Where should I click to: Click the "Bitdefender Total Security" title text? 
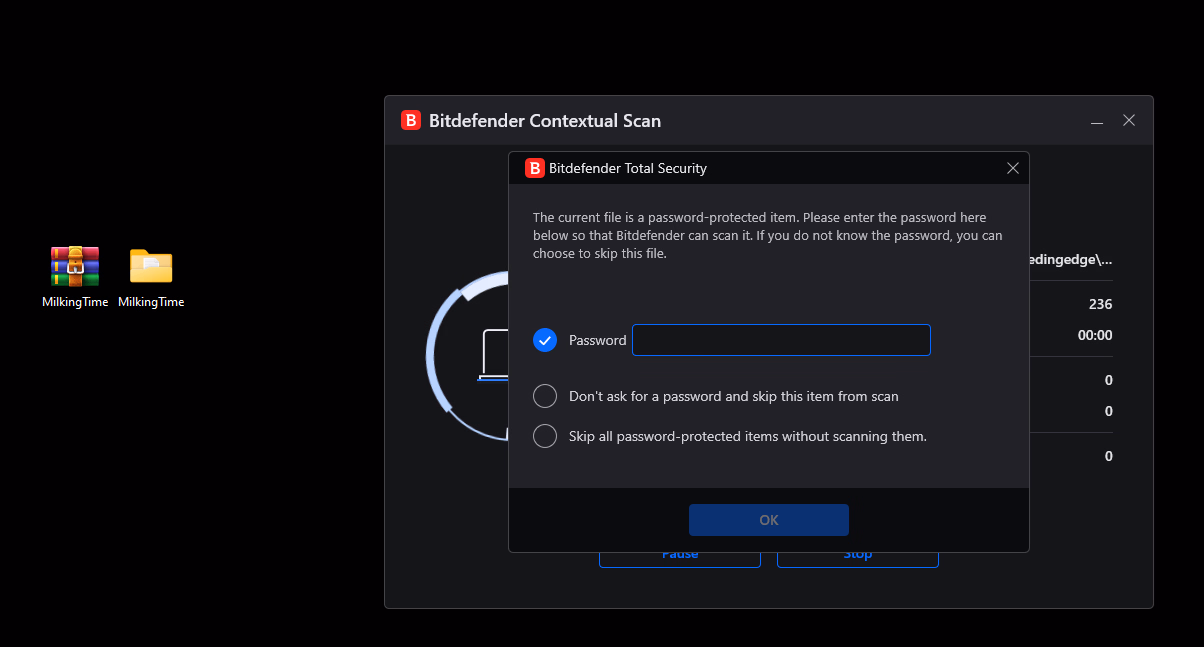click(x=628, y=168)
